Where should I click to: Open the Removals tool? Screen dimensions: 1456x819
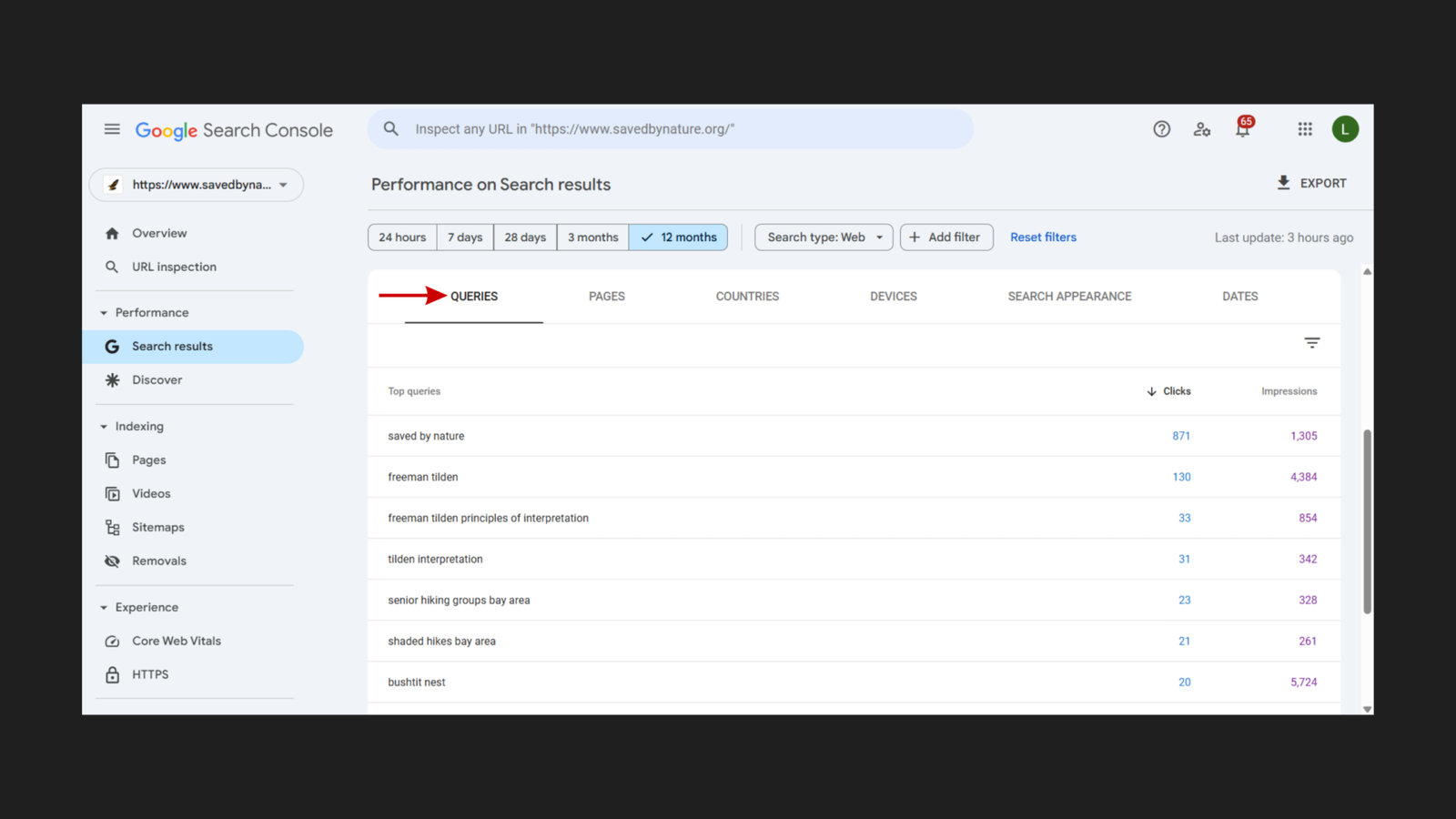click(159, 561)
